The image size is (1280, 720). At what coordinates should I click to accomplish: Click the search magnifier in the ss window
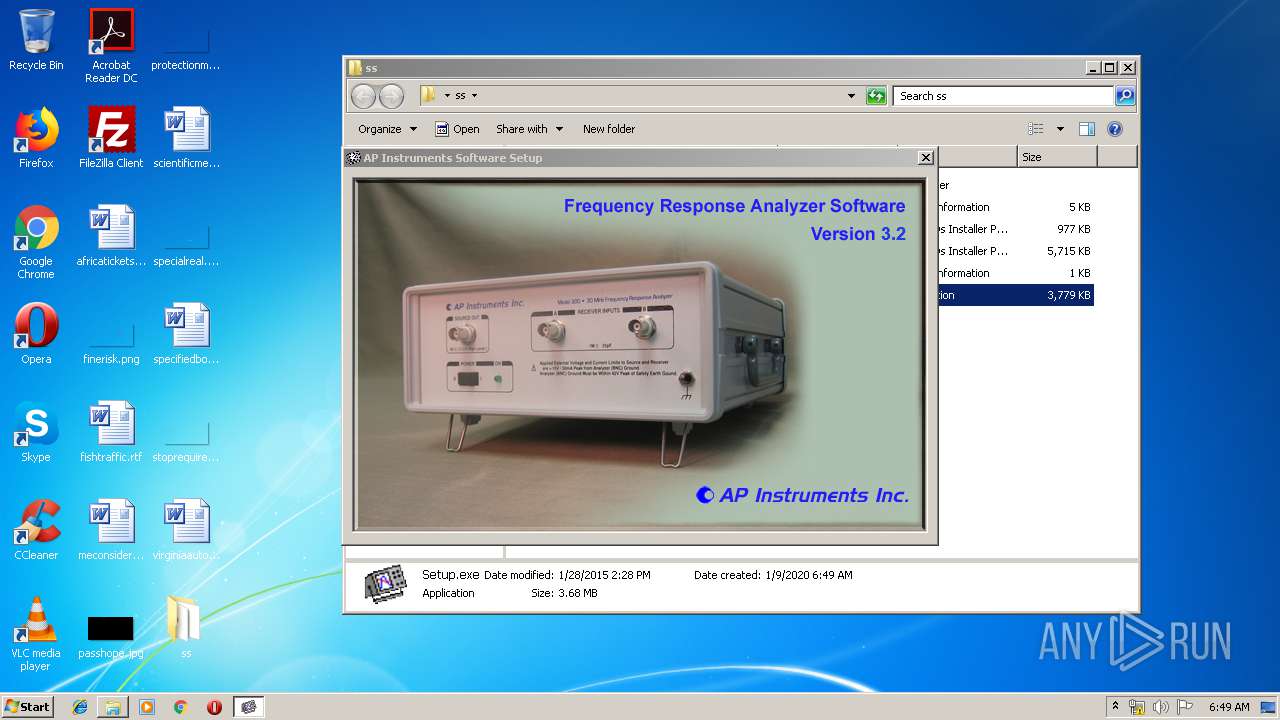[1125, 96]
